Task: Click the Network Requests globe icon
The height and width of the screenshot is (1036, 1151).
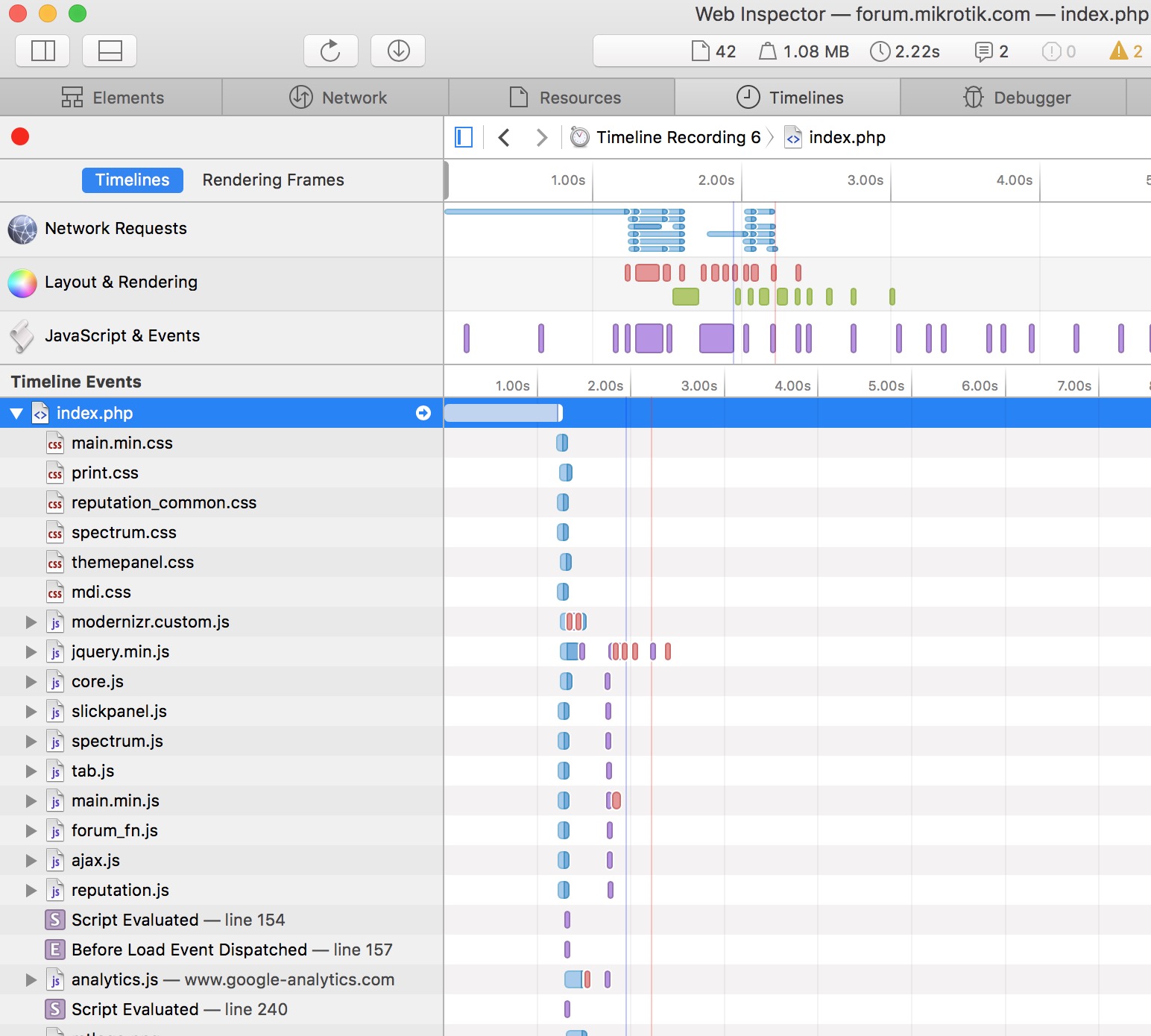Action: pyautogui.click(x=22, y=229)
